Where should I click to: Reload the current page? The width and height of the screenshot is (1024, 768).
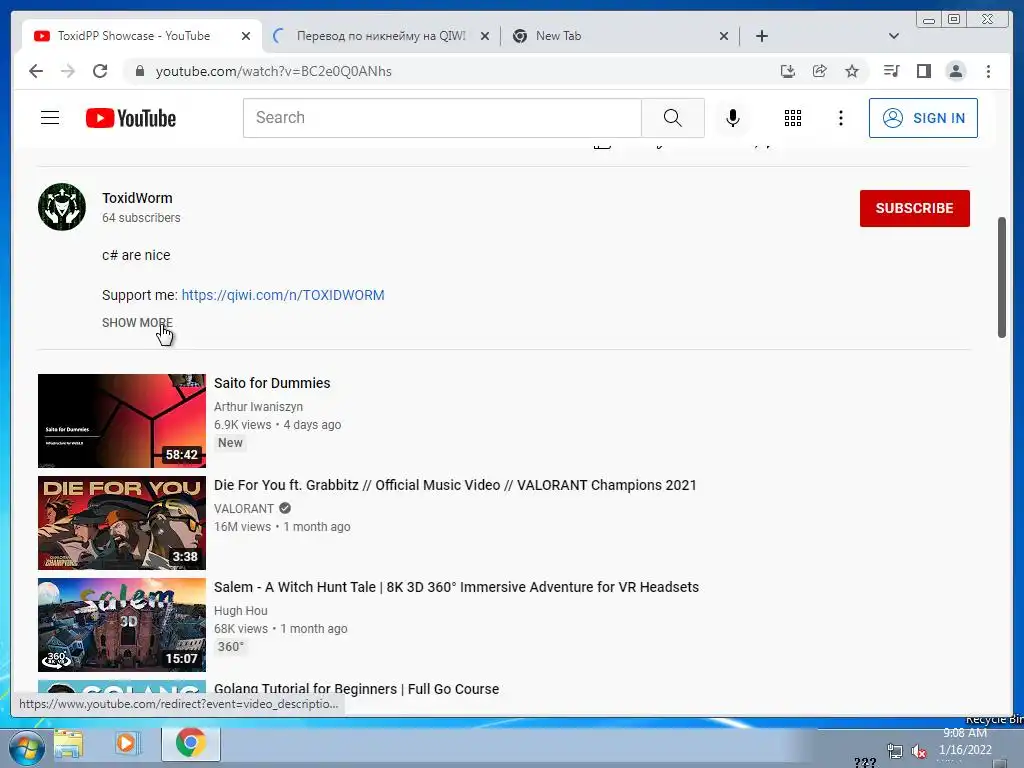point(100,71)
